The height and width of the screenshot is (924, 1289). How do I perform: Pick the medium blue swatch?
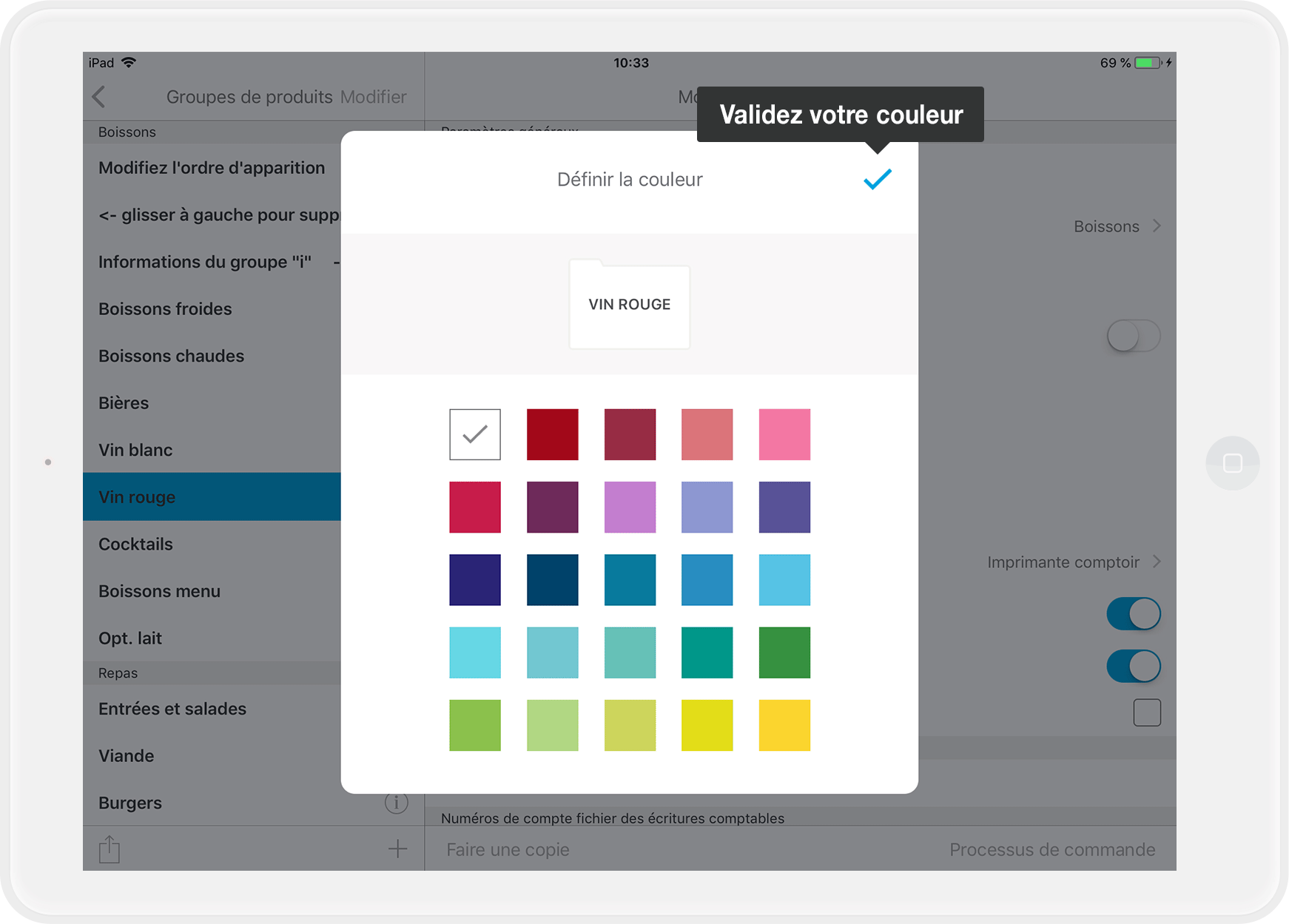click(707, 580)
